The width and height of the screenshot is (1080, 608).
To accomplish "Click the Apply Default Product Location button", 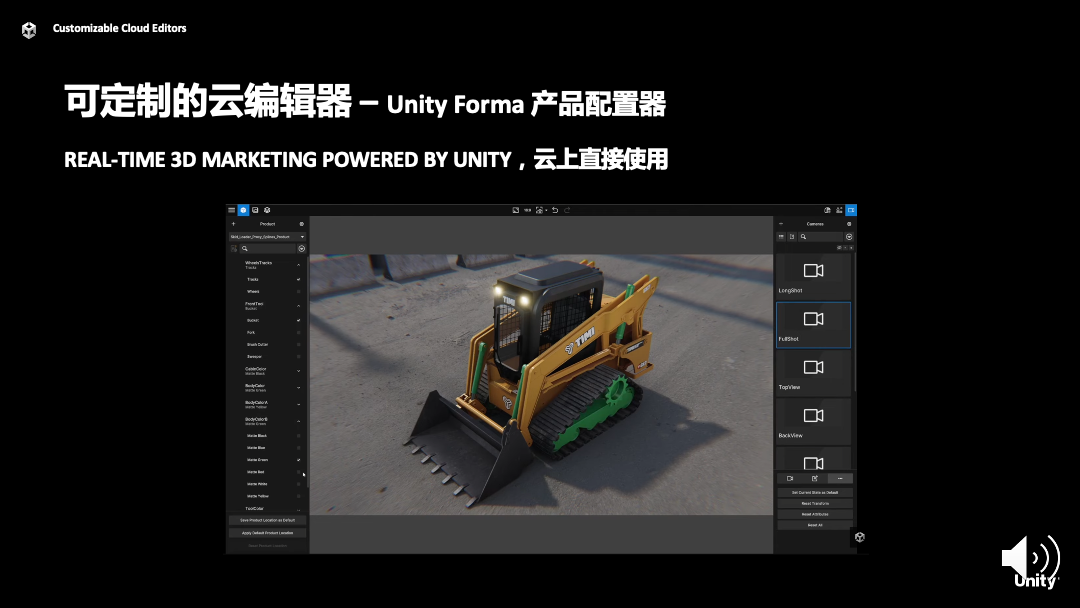I will [x=267, y=533].
